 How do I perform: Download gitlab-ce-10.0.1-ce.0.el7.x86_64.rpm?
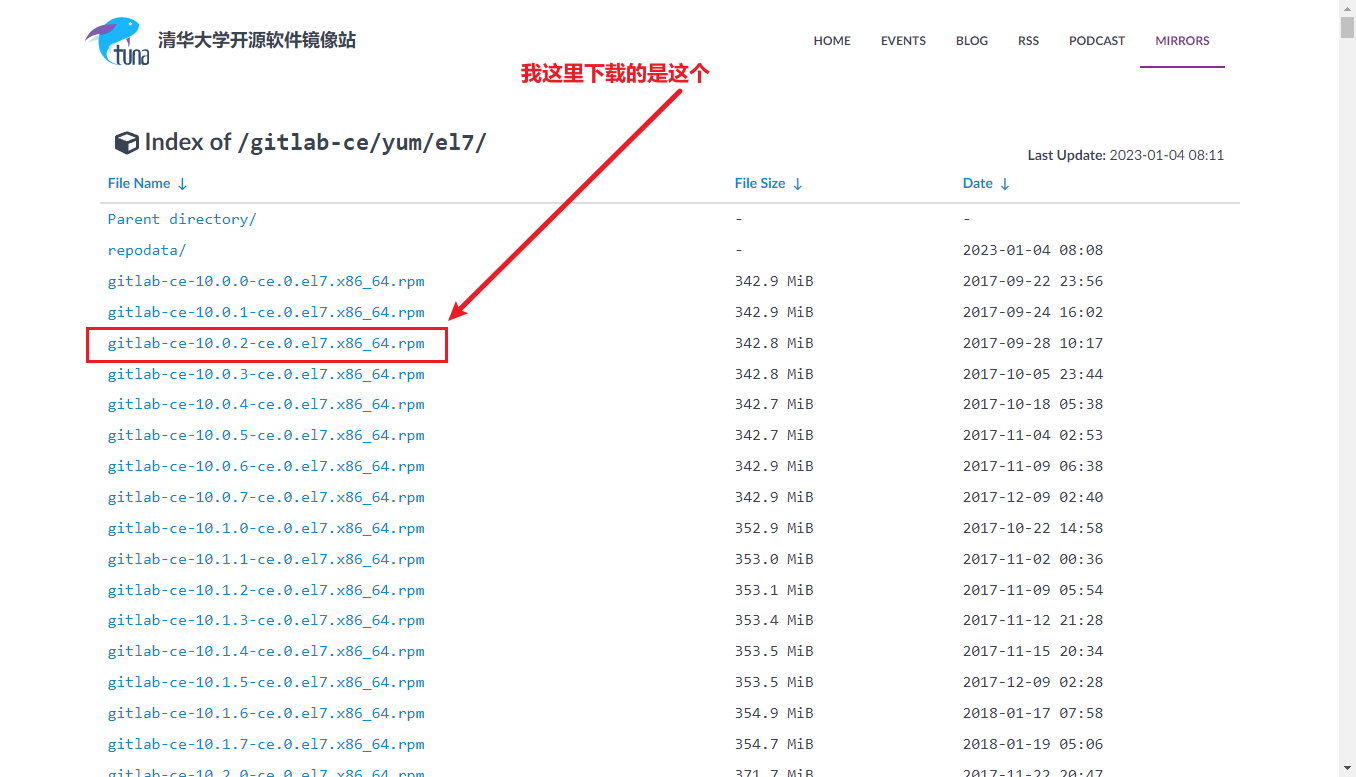click(266, 312)
